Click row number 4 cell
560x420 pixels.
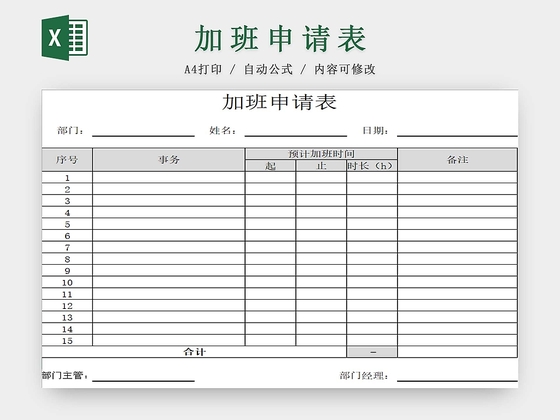click(67, 212)
